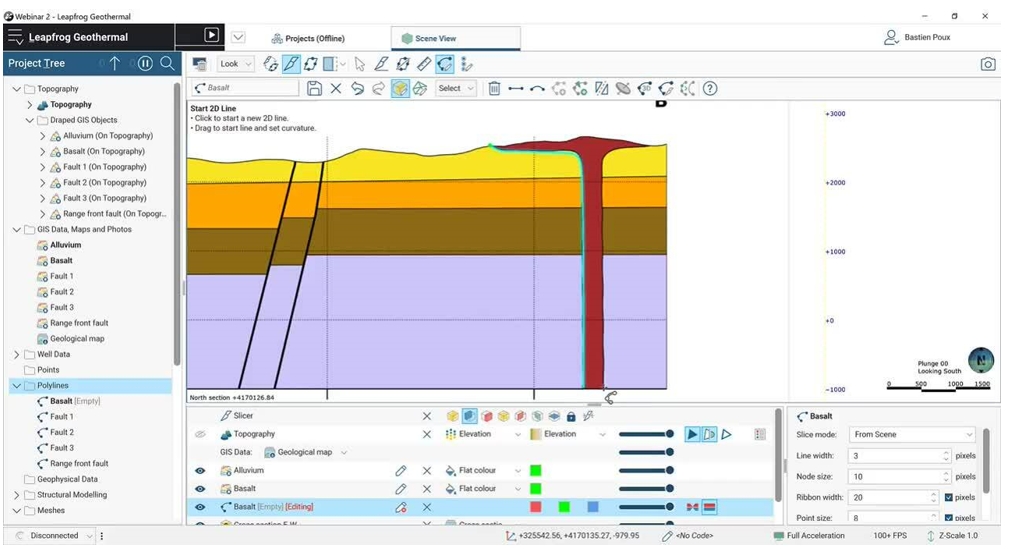Switch to Projects (Offline) tab
The width and height of the screenshot is (1010, 549).
click(x=308, y=38)
